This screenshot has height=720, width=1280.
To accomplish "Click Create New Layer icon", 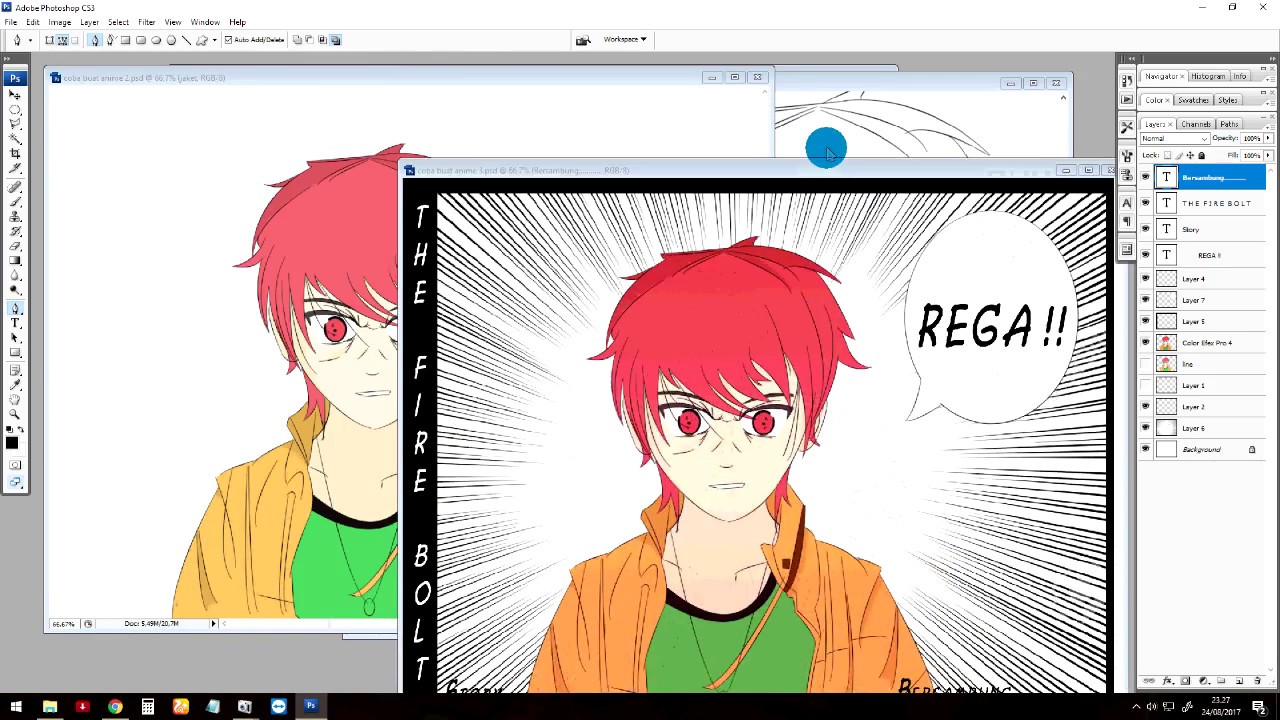I will coord(1239,681).
